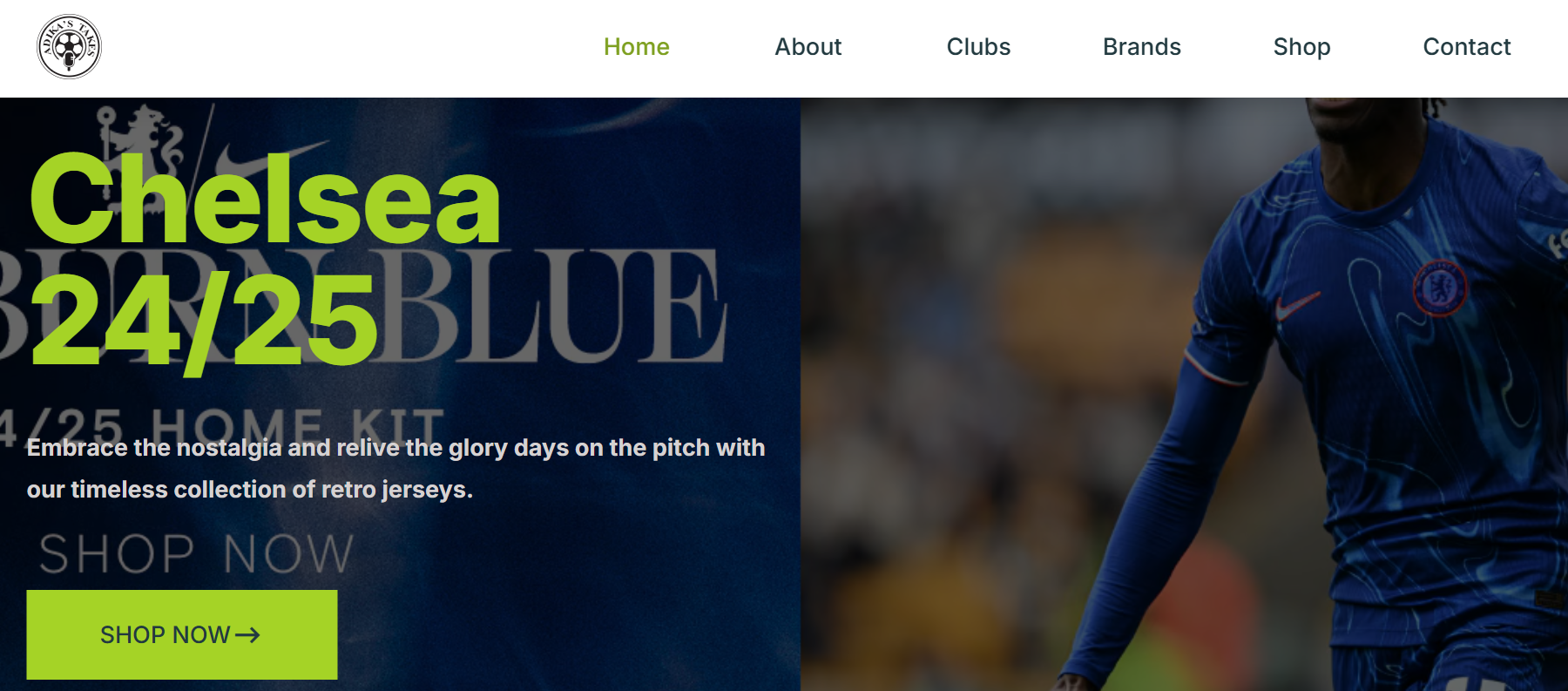This screenshot has height=691, width=1568.
Task: Click the Adika's Takes circular logo
Action: tap(69, 46)
